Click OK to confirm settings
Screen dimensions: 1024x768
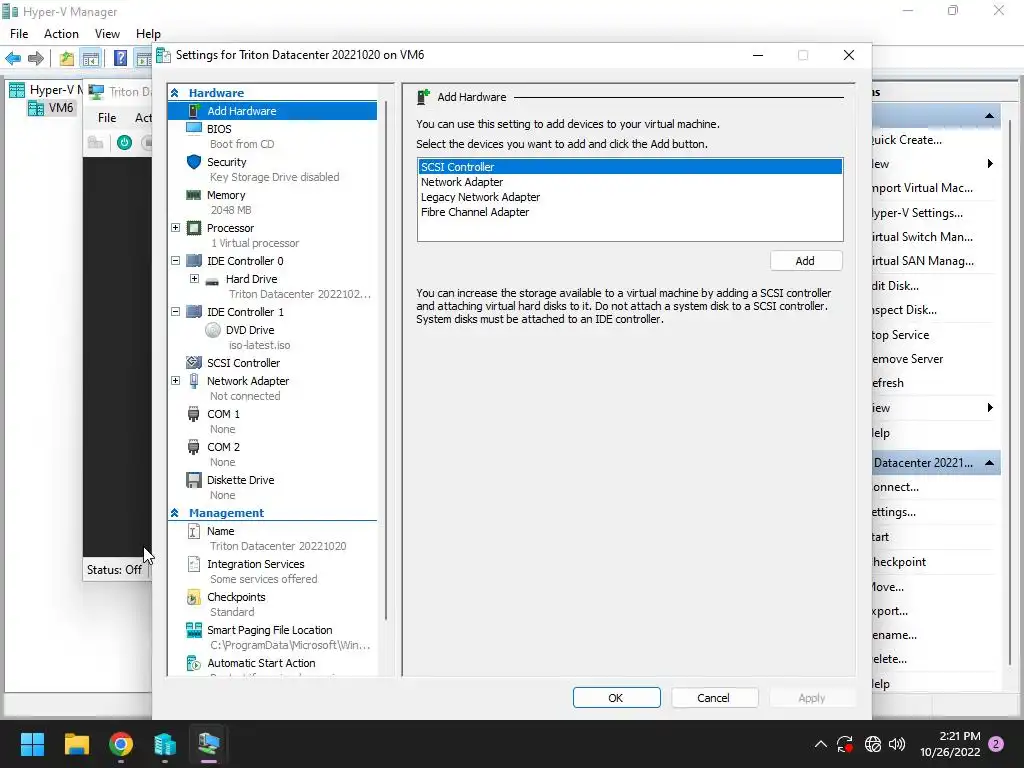click(616, 697)
